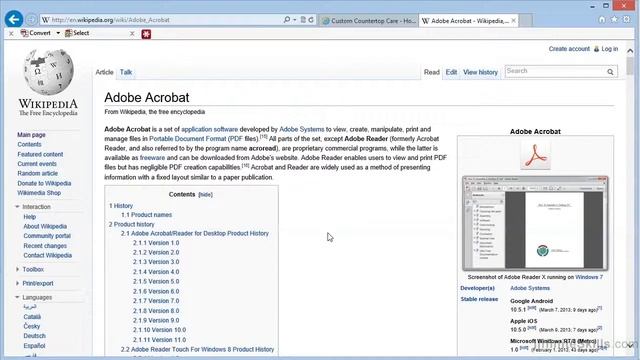Open the Adobe Reader X screenshot thumbnail
Viewport: 640px width, 360px height.
[535, 224]
